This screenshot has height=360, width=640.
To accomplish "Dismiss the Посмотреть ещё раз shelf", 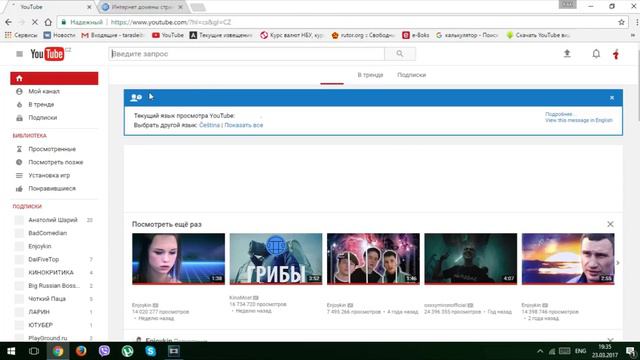I will [610, 224].
